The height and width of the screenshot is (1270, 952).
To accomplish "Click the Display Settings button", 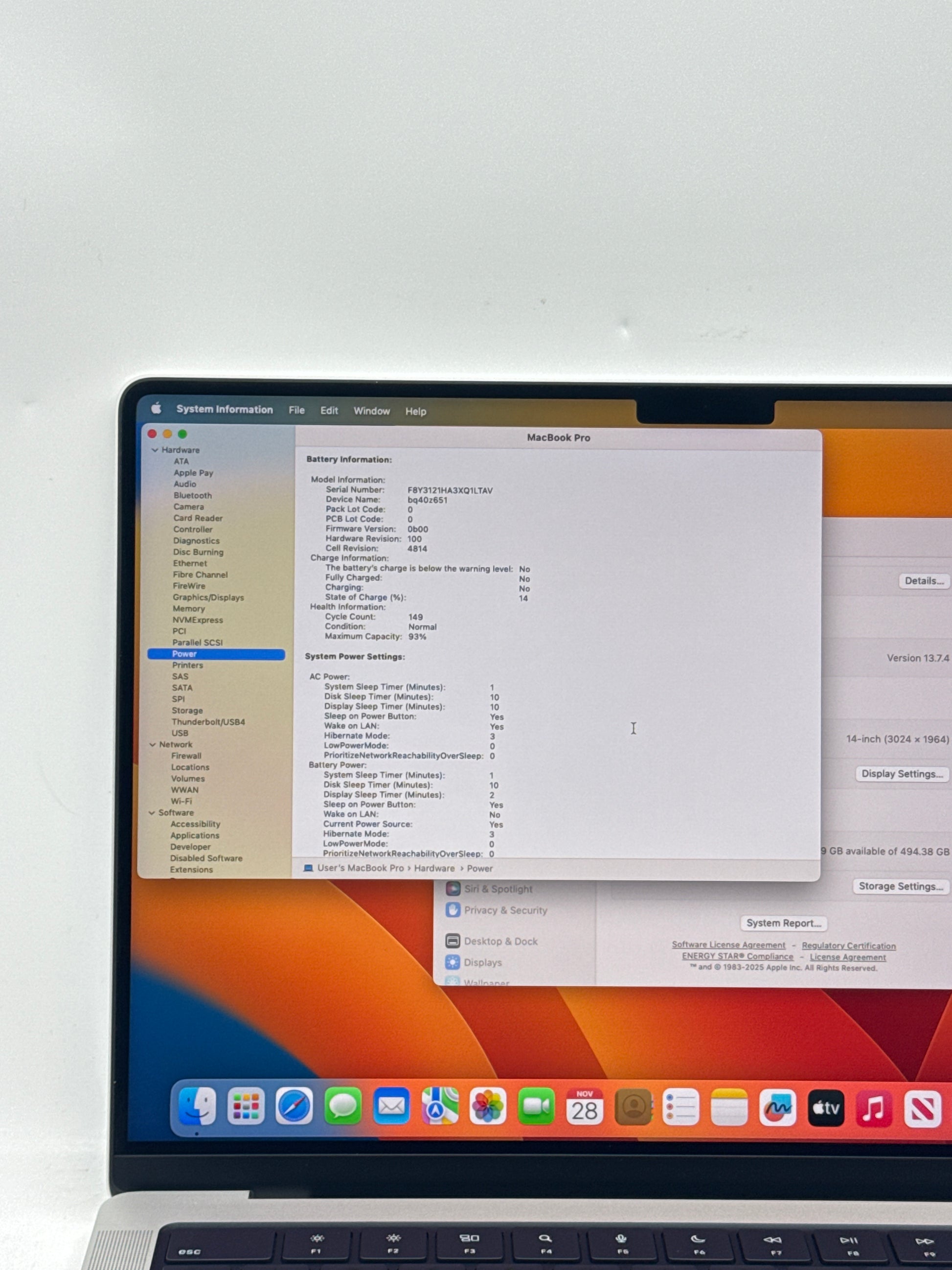I will [x=902, y=774].
